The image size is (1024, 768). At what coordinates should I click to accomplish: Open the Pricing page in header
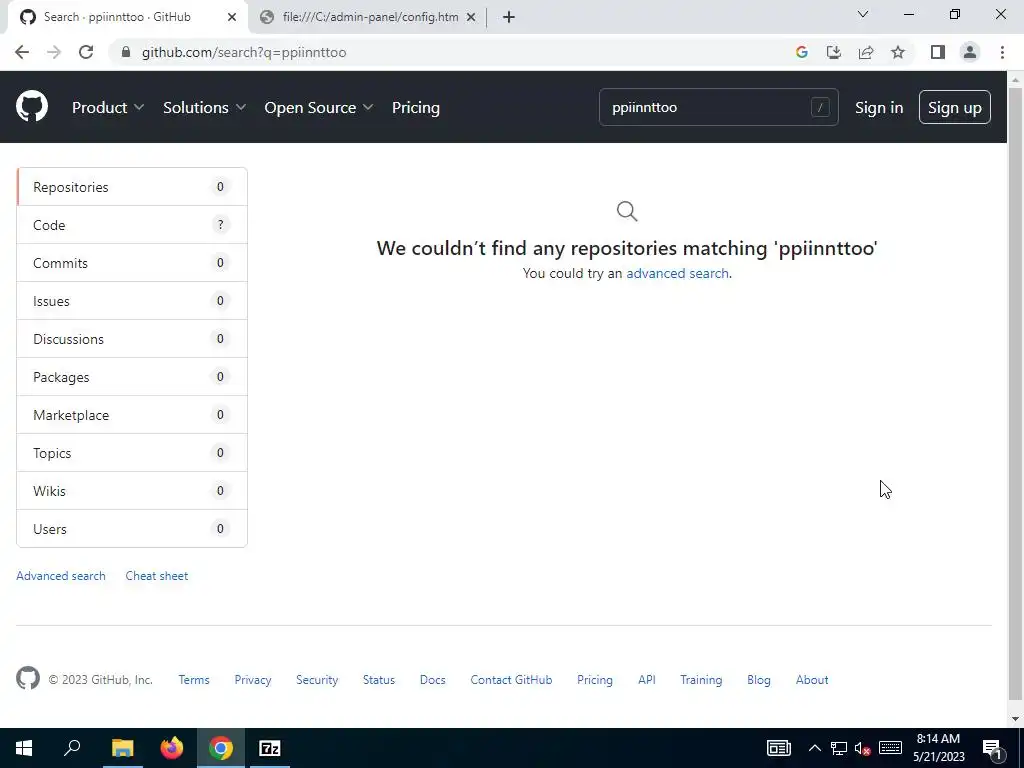[x=416, y=107]
